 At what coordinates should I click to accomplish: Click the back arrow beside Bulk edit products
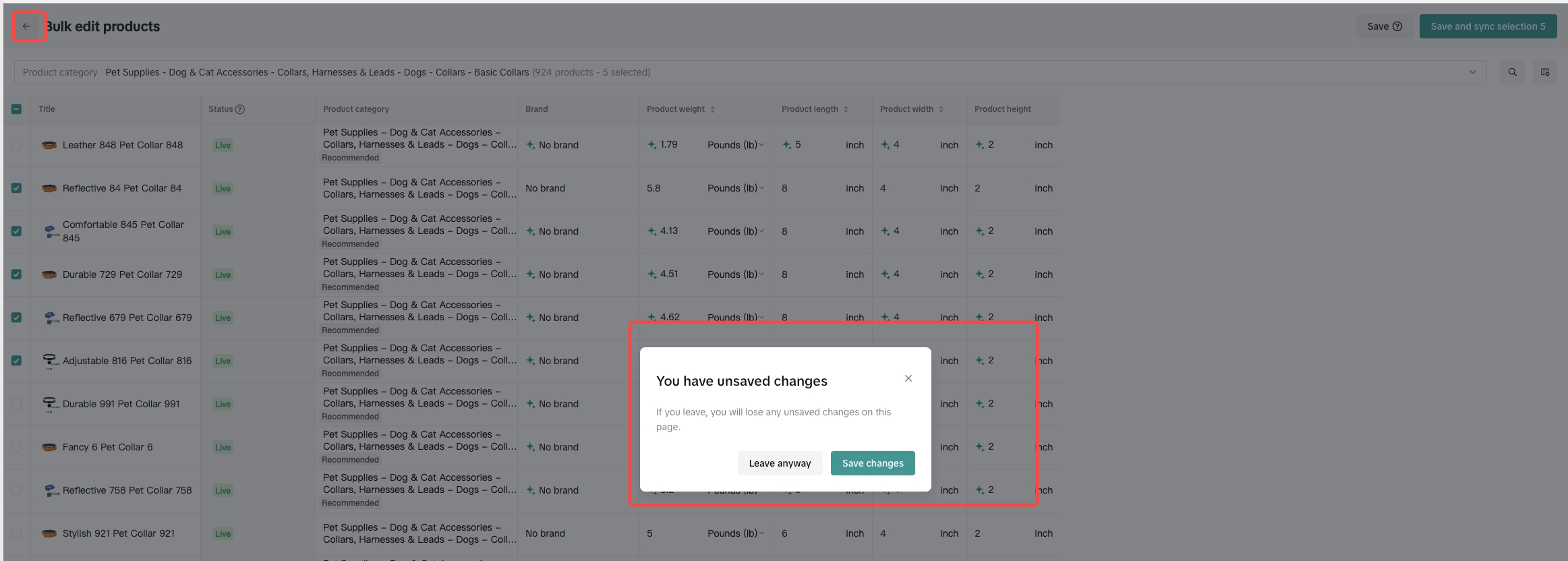(x=26, y=26)
